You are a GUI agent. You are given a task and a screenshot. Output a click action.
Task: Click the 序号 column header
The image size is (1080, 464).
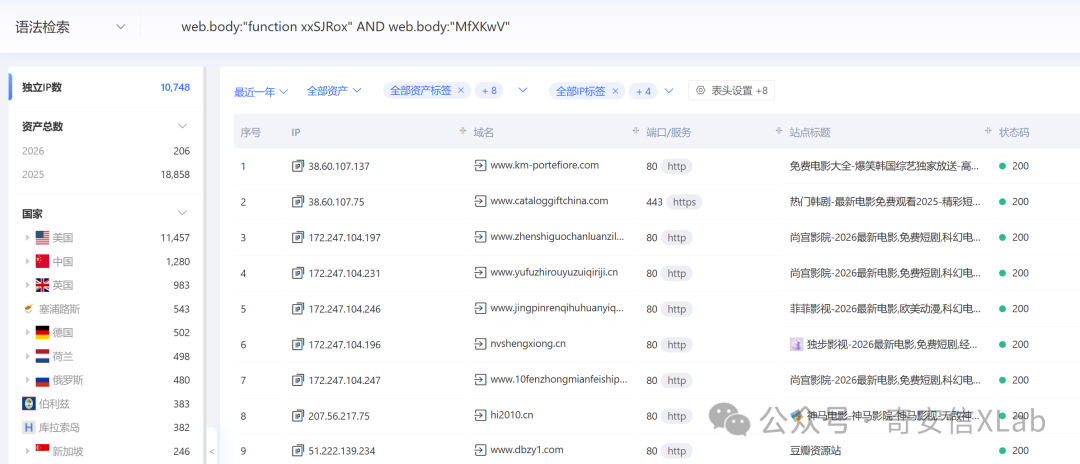(x=250, y=132)
